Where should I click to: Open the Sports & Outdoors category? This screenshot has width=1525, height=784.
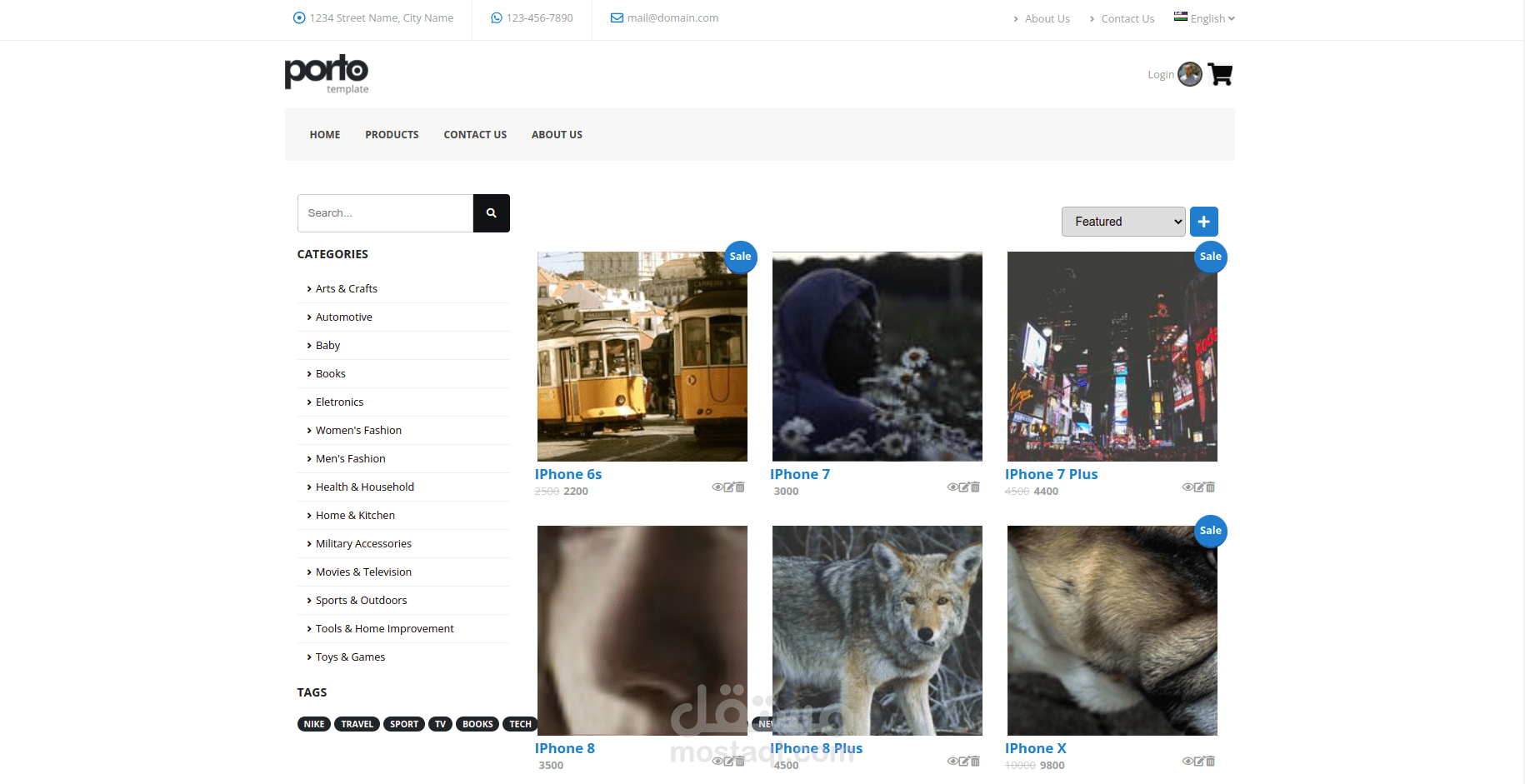click(x=362, y=601)
